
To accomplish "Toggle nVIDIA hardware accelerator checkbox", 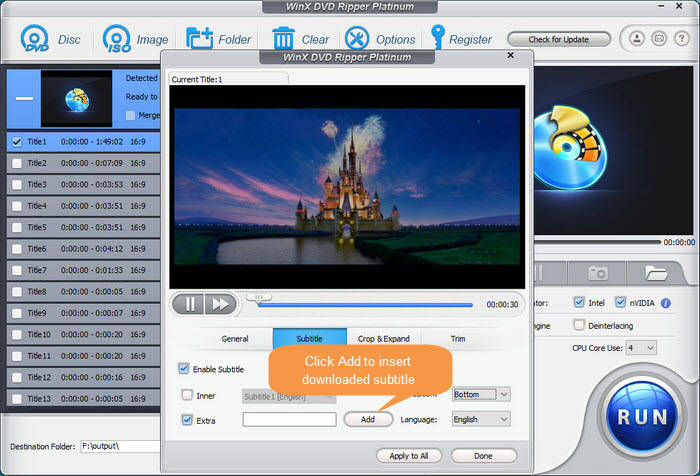I will coord(621,302).
